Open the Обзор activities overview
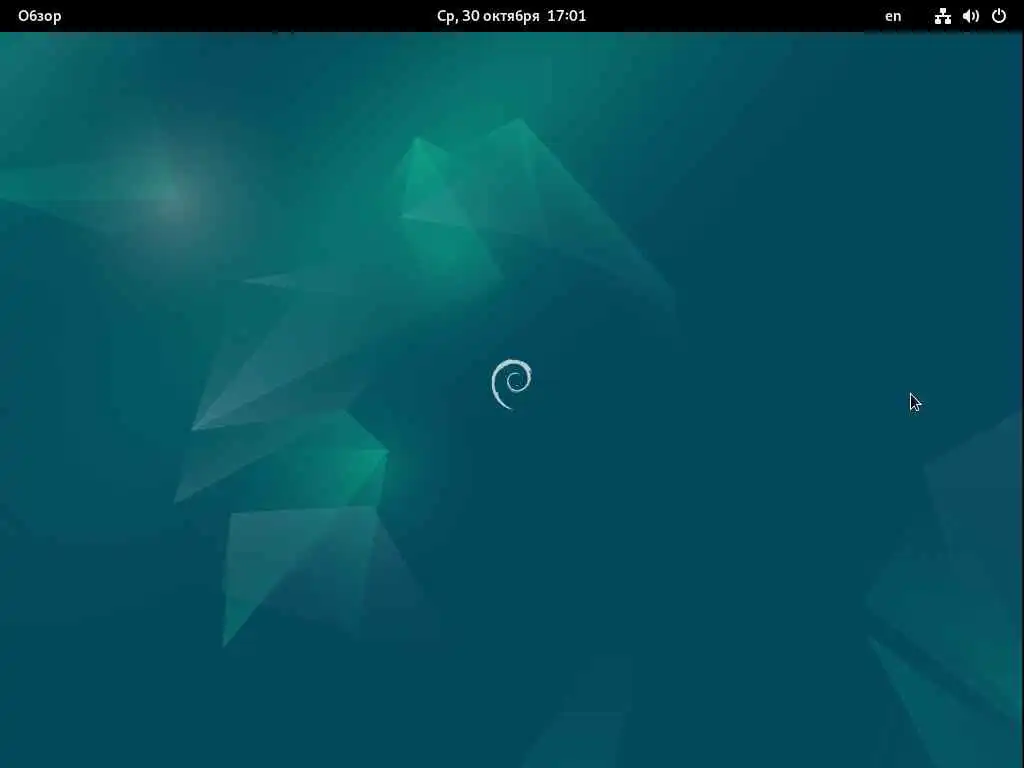 [39, 16]
